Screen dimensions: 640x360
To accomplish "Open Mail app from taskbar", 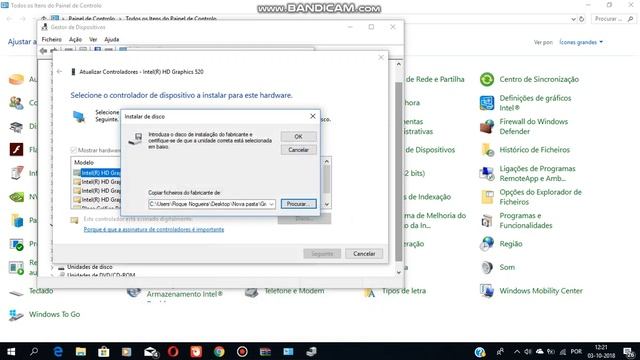I will 151,351.
